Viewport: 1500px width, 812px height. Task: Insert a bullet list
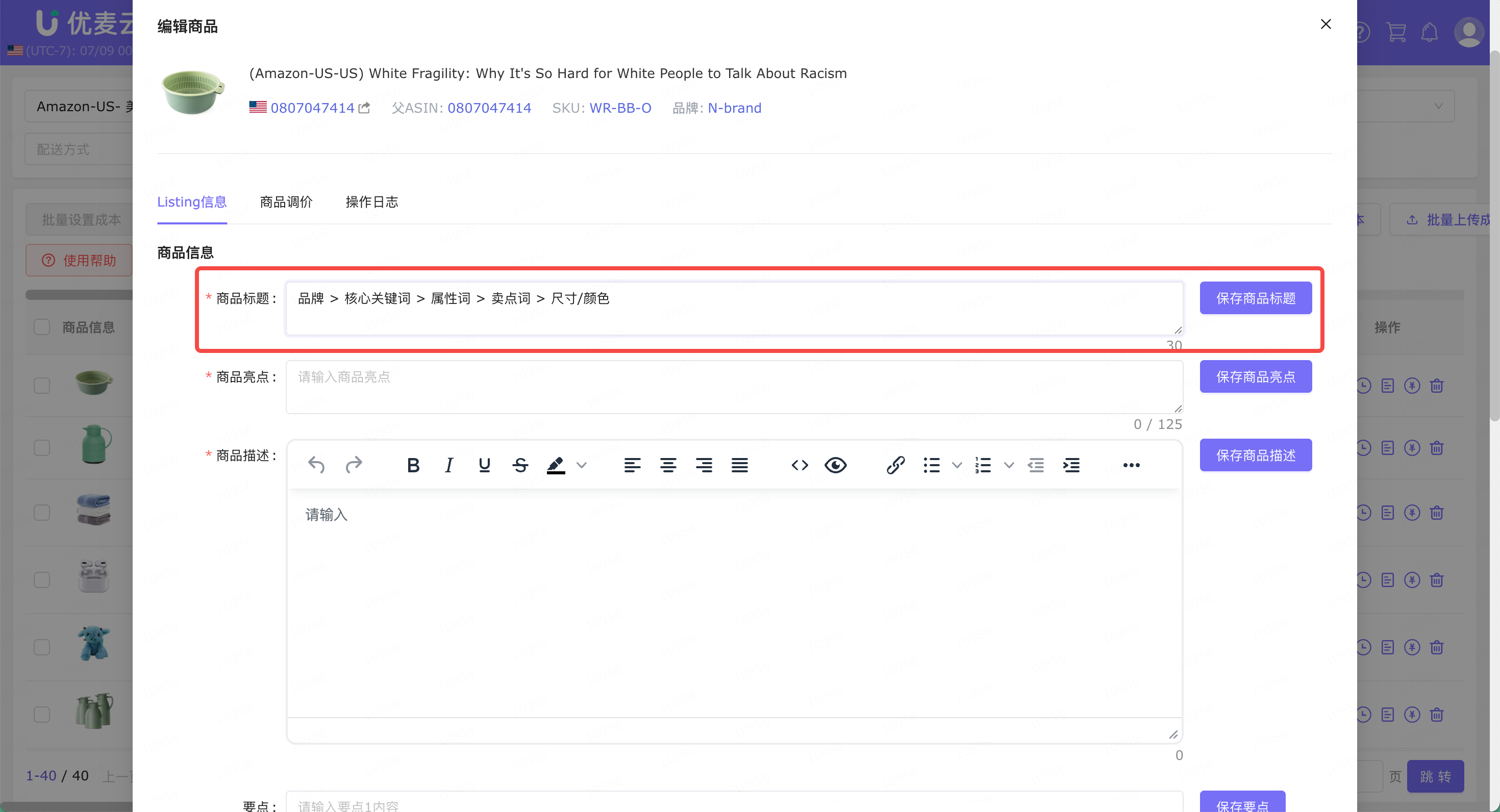click(x=932, y=465)
